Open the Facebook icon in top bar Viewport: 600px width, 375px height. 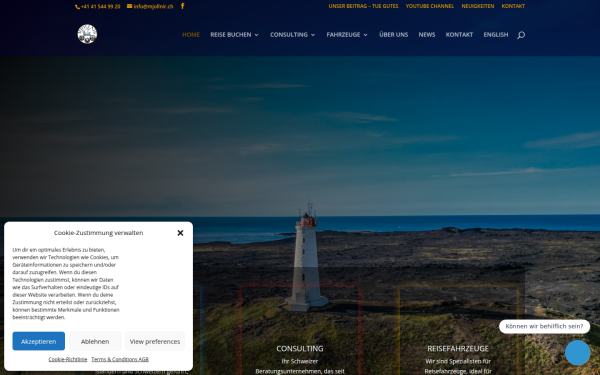(183, 6)
